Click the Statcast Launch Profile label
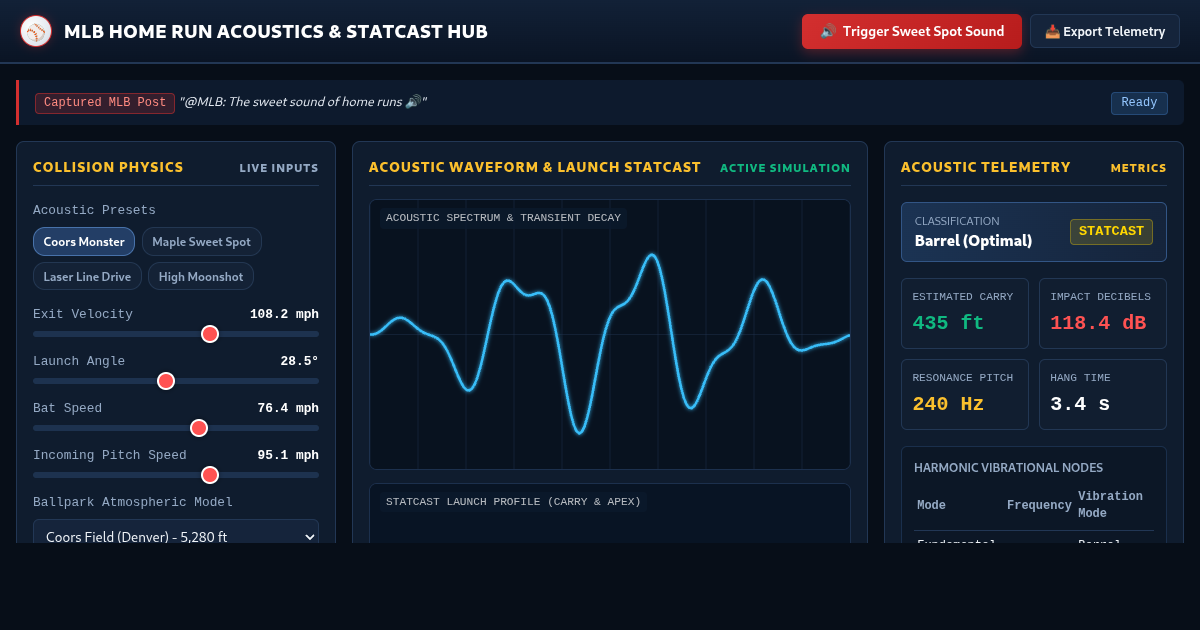 point(513,502)
